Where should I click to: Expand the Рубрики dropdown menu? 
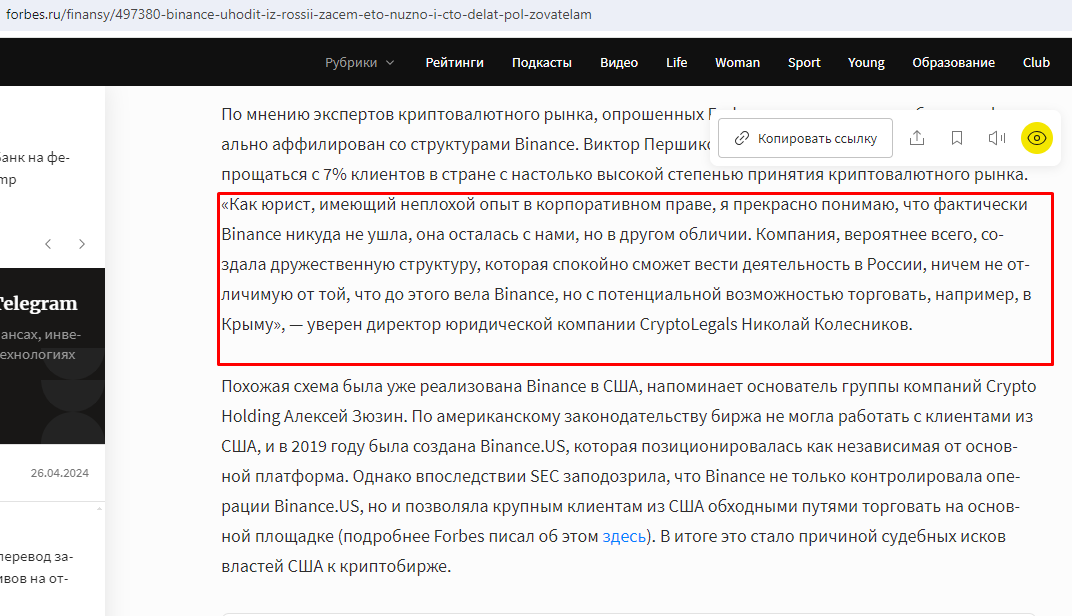(360, 62)
